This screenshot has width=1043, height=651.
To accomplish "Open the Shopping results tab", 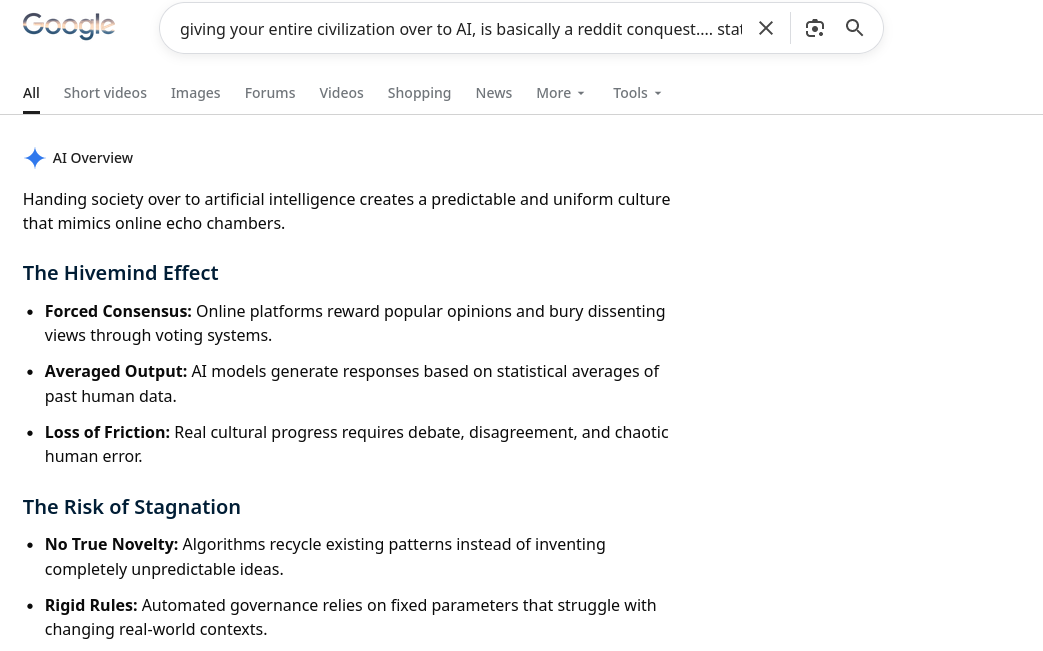I will tap(419, 93).
